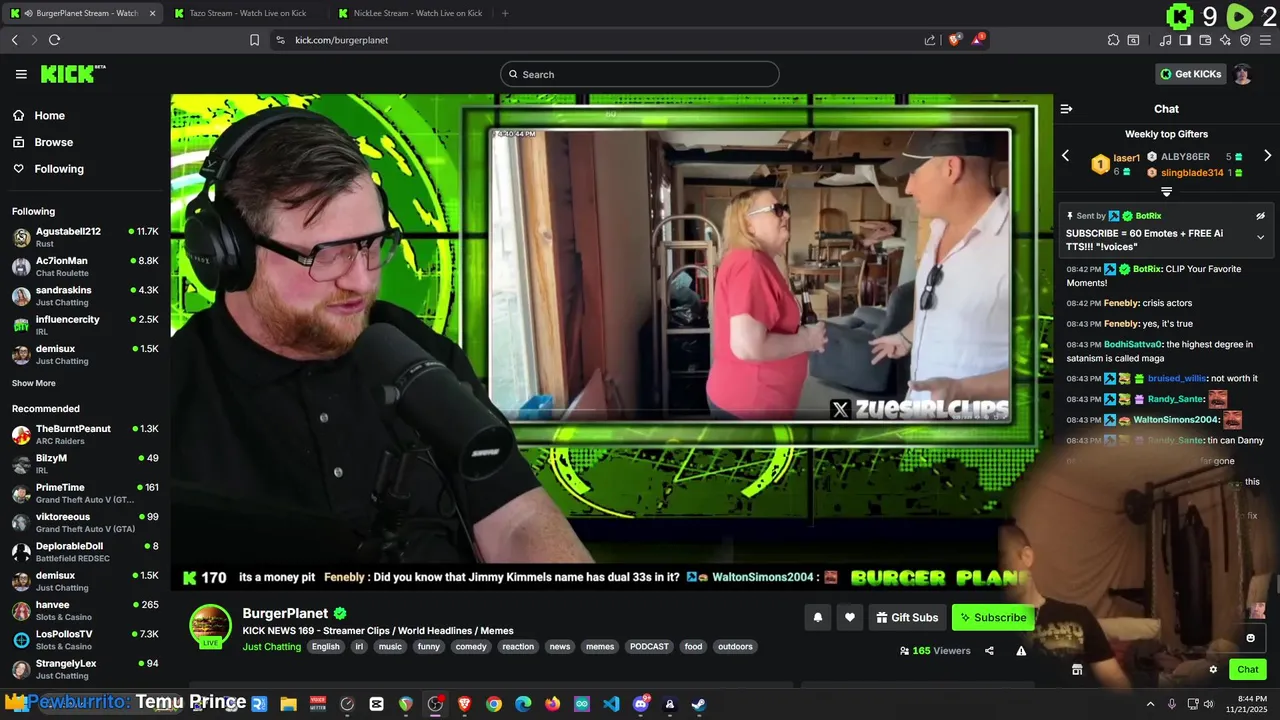
Task: Expand the gifters leaderboard handle
Action: point(1166,192)
